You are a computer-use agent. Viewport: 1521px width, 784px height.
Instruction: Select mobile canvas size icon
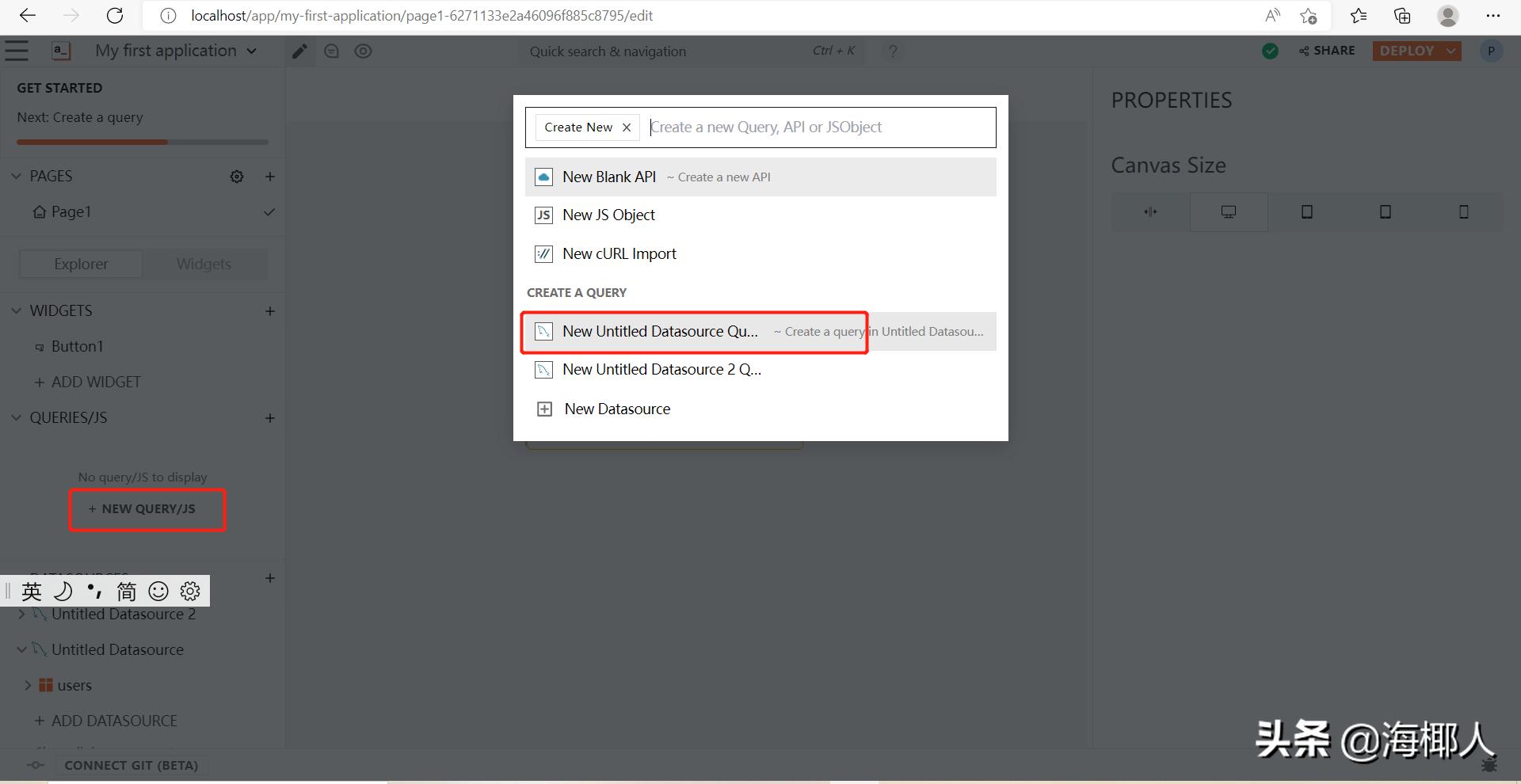[1464, 211]
